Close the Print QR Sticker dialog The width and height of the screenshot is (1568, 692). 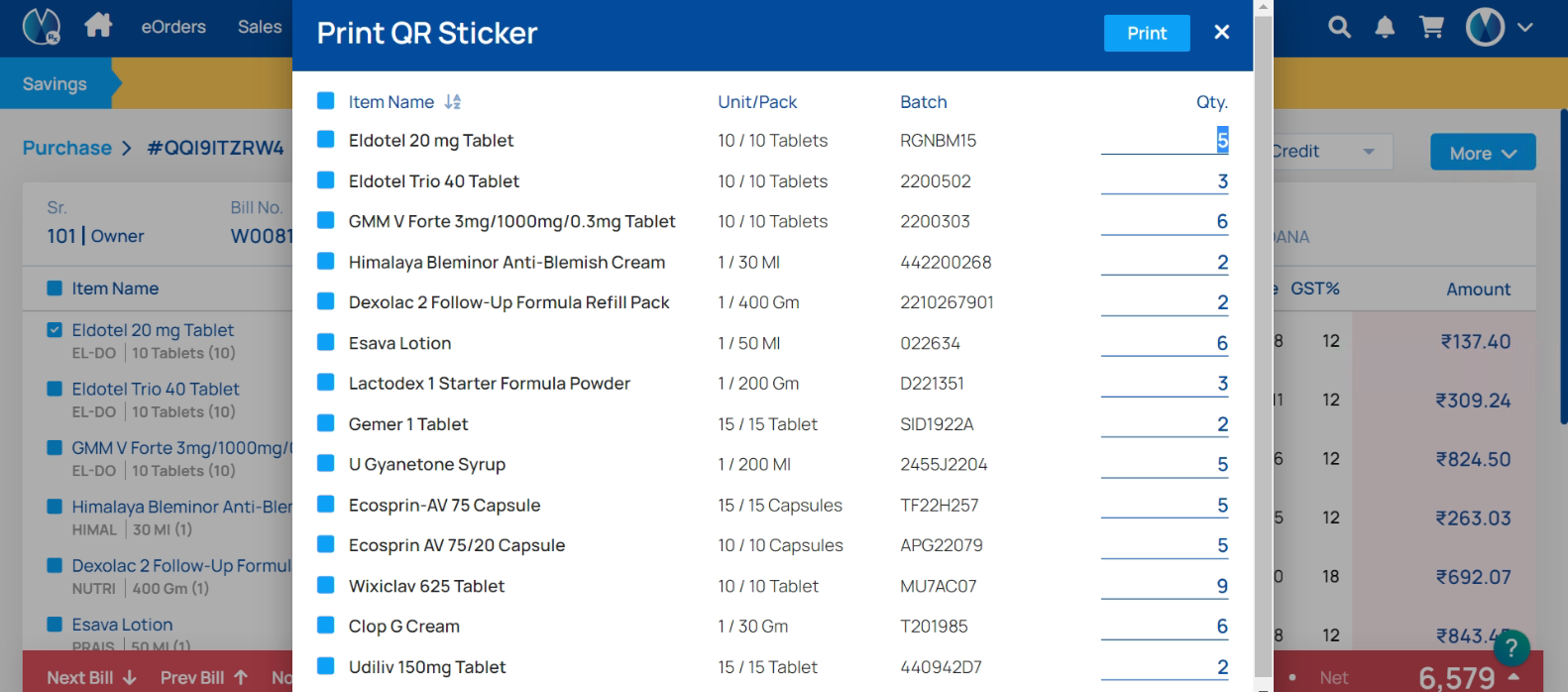[1222, 33]
